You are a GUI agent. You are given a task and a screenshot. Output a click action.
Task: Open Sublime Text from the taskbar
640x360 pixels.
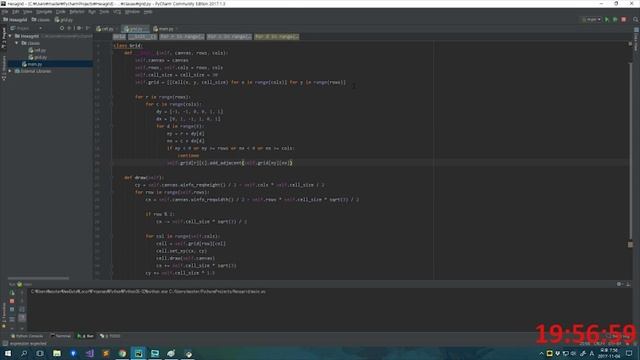pos(106,353)
